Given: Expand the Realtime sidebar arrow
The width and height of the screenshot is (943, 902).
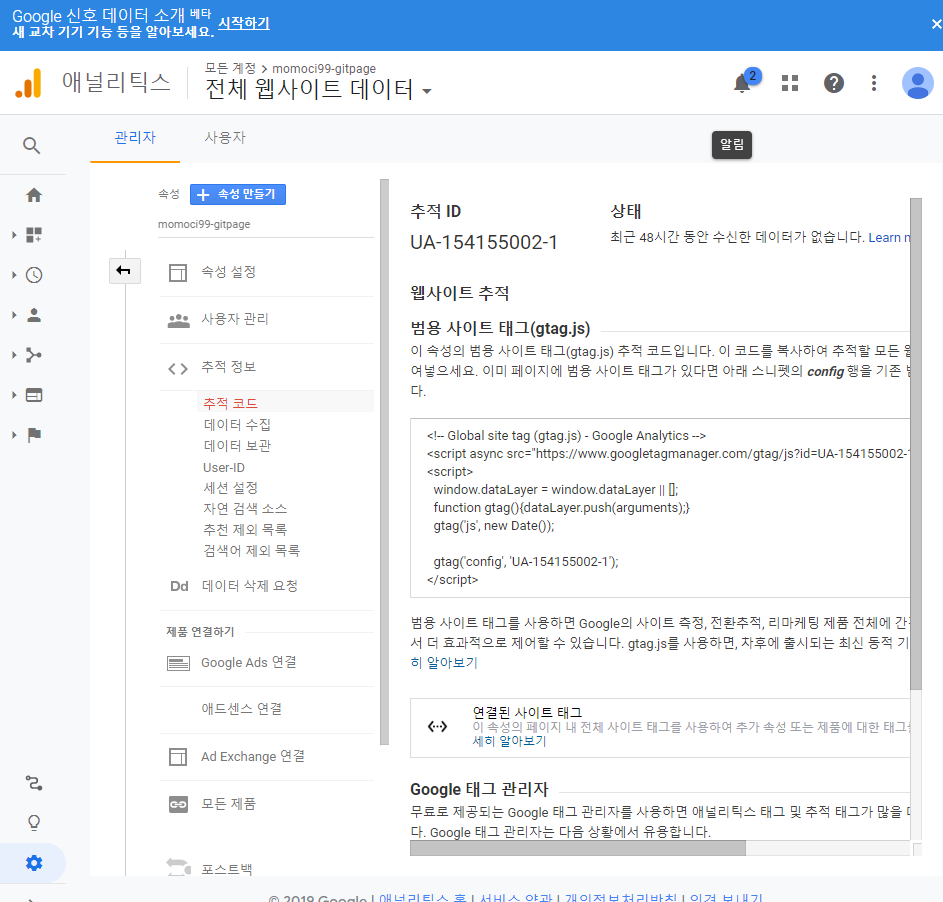Looking at the screenshot, I should (14, 275).
